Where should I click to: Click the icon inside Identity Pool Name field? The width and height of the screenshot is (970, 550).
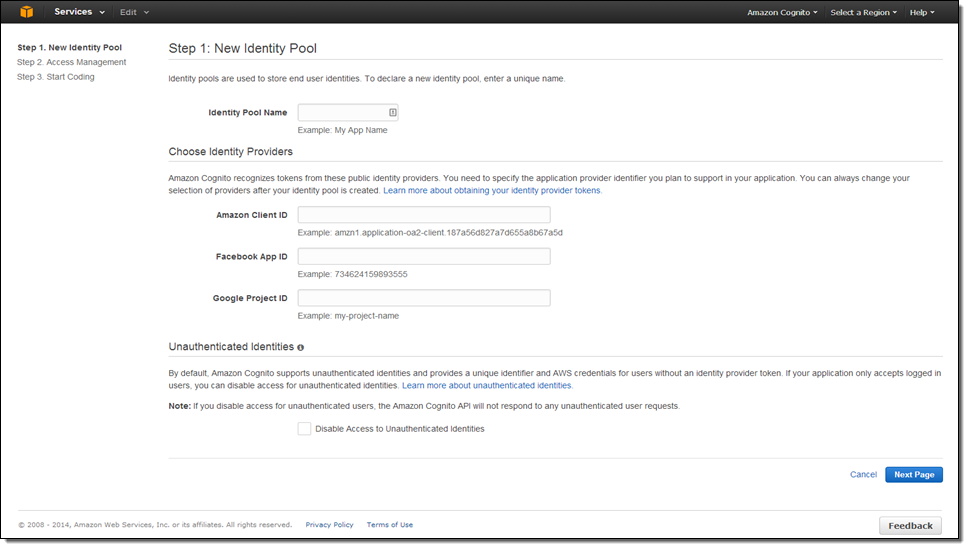click(x=393, y=112)
